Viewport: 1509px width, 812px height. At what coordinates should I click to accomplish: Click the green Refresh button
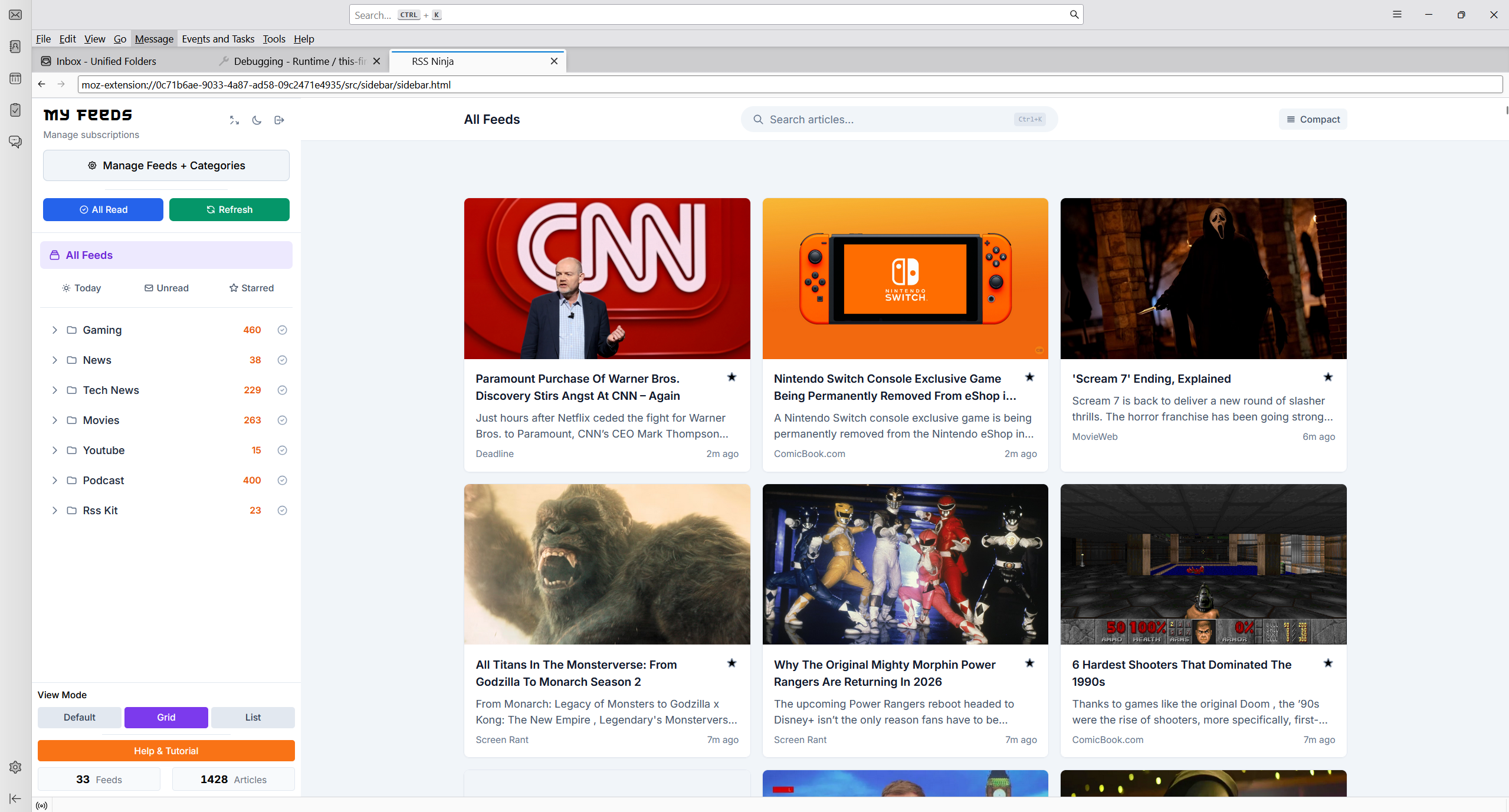(x=229, y=210)
